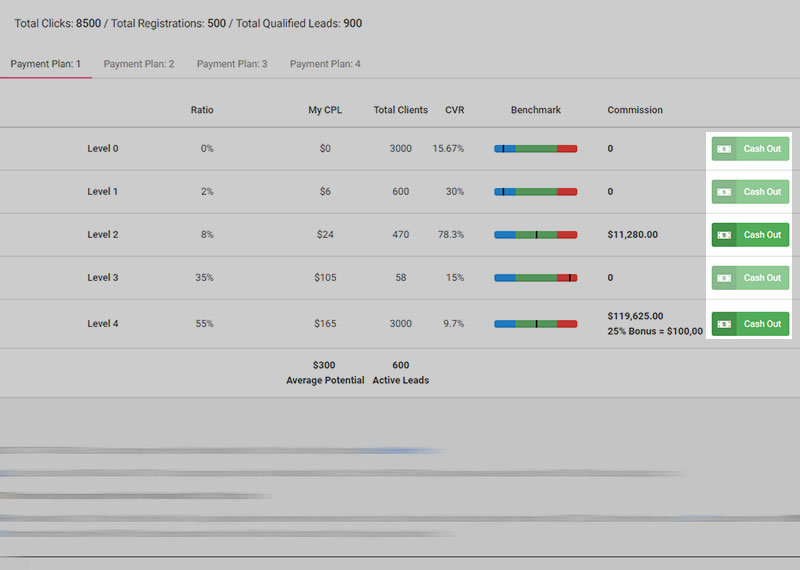The width and height of the screenshot is (800, 570).
Task: Click the money icon in Level 4 row
Action: (724, 324)
